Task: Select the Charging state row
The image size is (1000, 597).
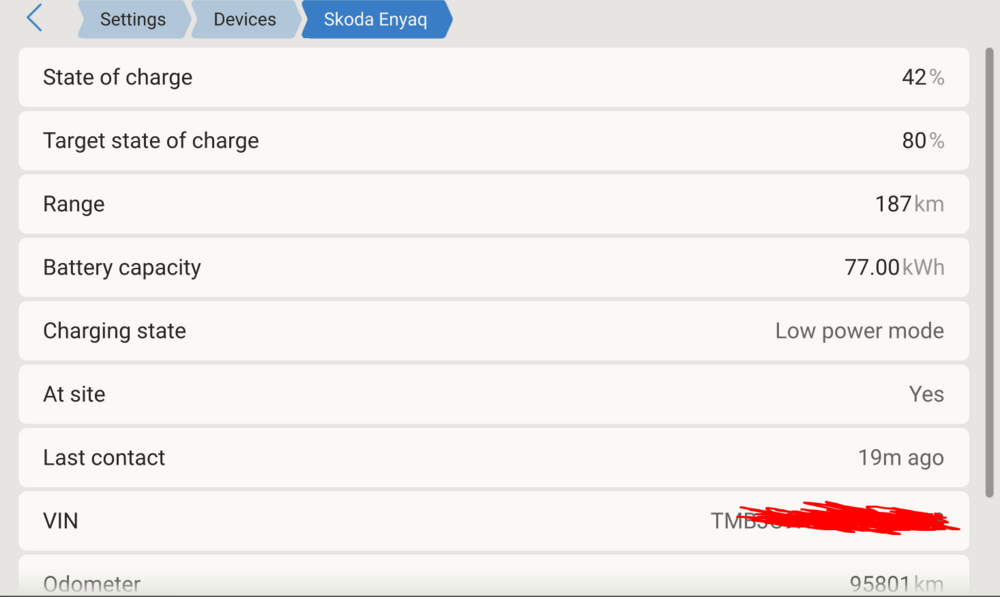Action: click(494, 330)
